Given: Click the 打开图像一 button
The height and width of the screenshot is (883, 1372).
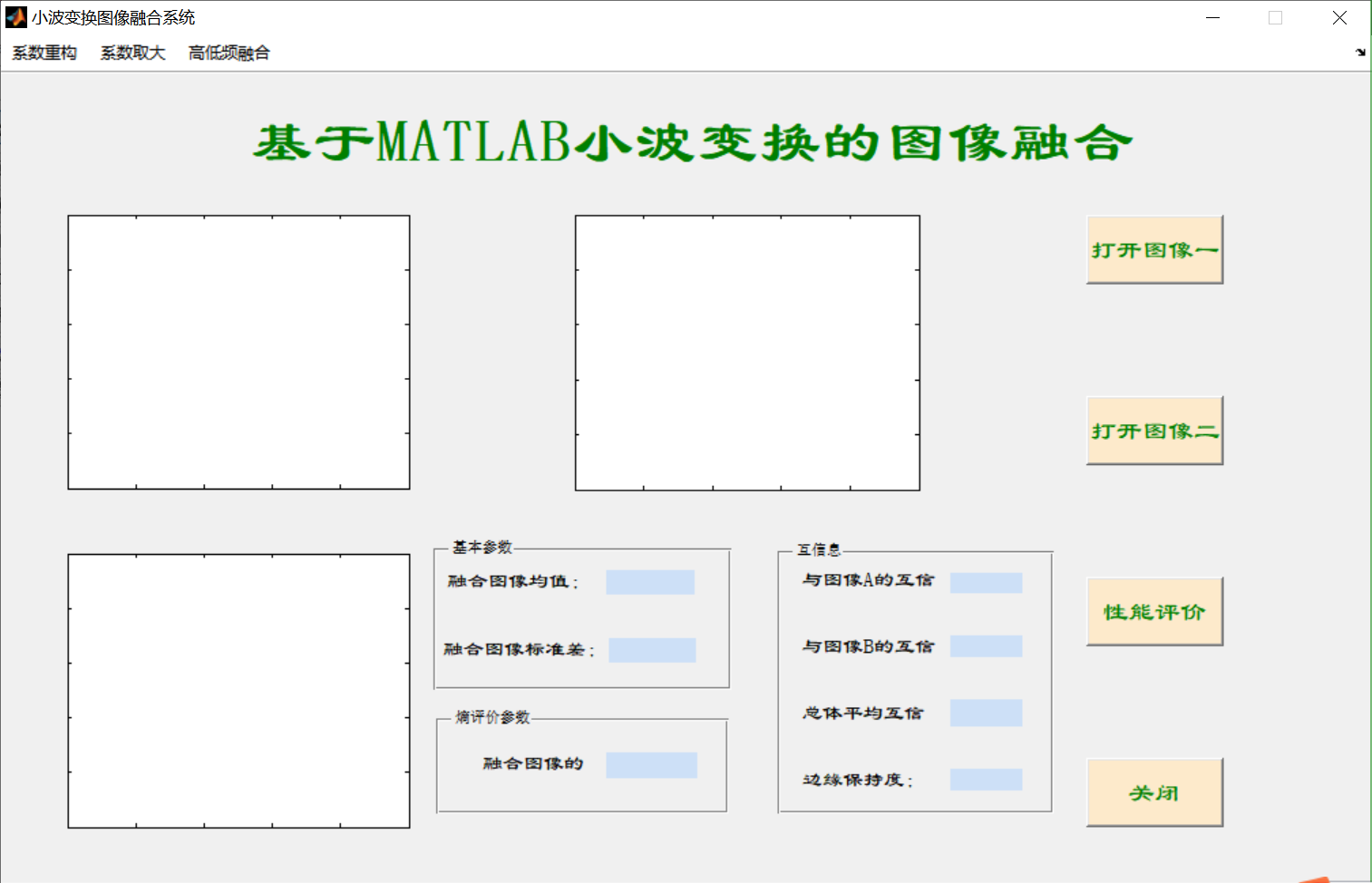Looking at the screenshot, I should click(x=1153, y=249).
